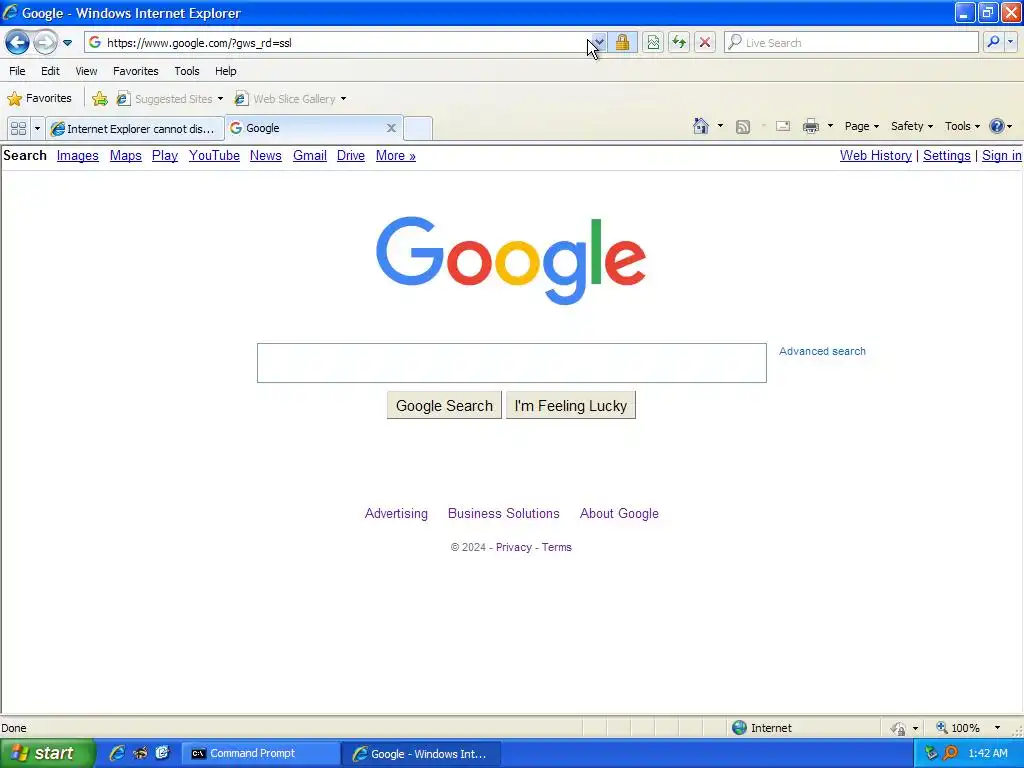The image size is (1024, 768).
Task: Open the recent pages dropdown arrow
Action: click(x=67, y=43)
